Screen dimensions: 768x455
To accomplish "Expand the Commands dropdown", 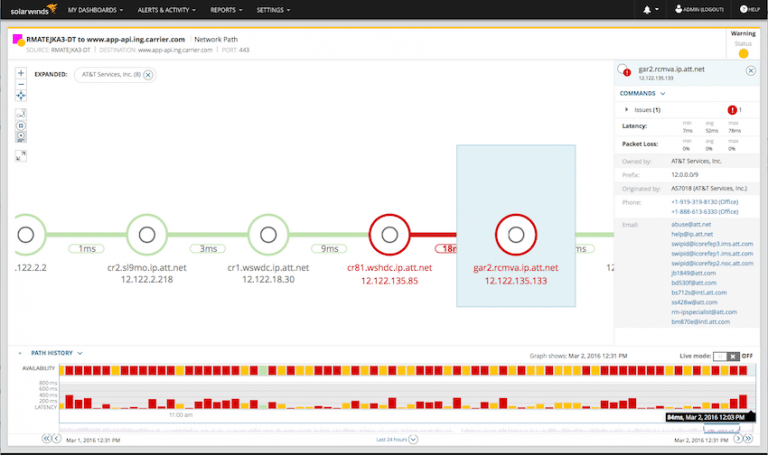I will coord(642,94).
